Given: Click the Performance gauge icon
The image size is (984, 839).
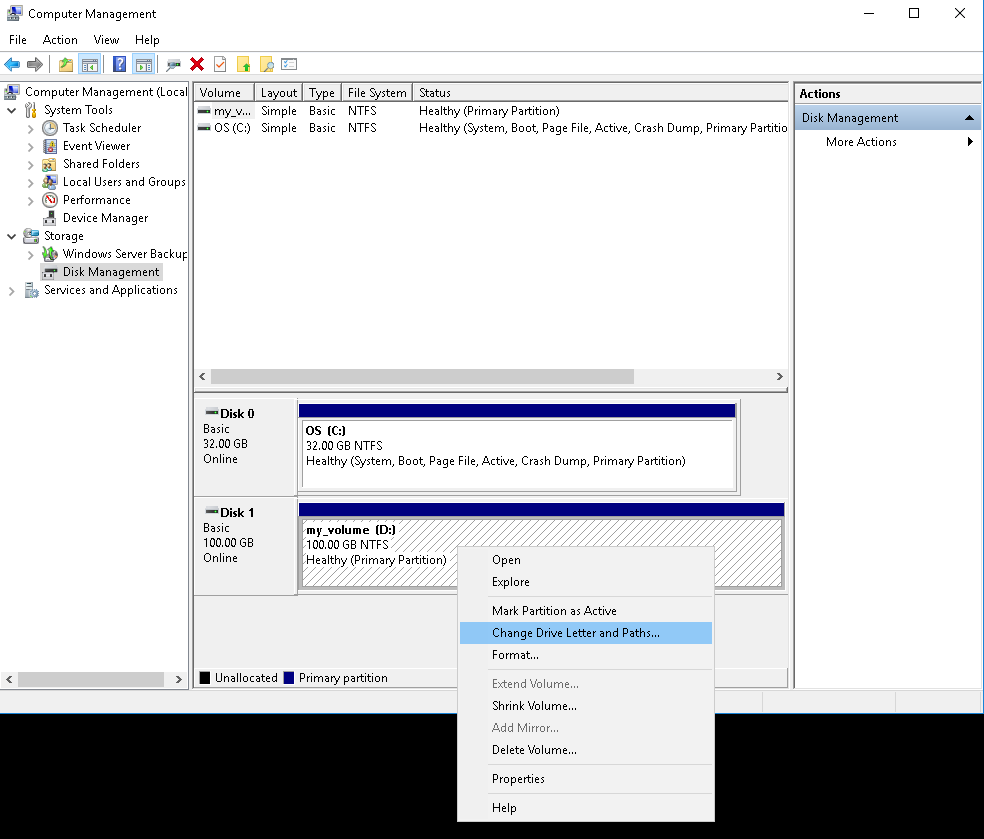Looking at the screenshot, I should 50,200.
